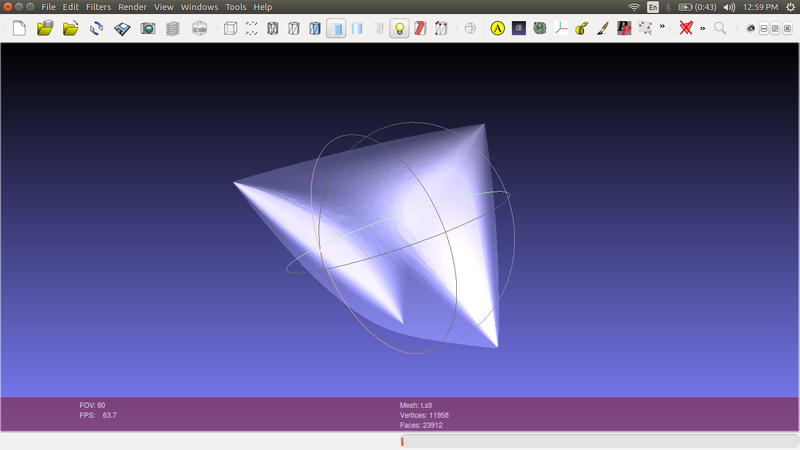Take a snapshot with the camera icon
Image resolution: width=800 pixels, height=450 pixels.
[148, 28]
